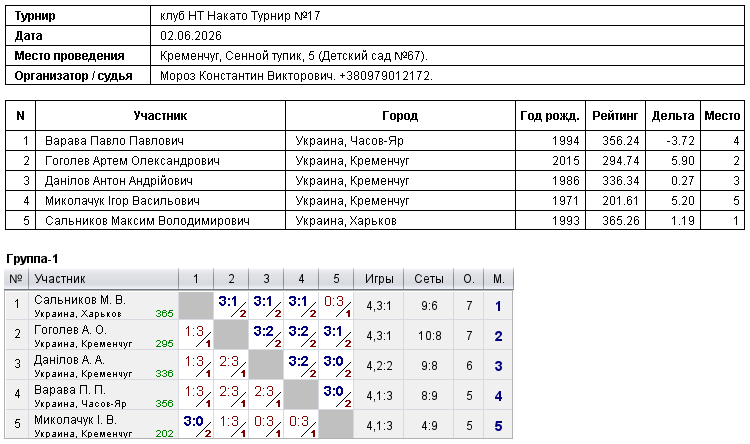Click the 'Дельта' column header
750x444 pixels.
[673, 116]
